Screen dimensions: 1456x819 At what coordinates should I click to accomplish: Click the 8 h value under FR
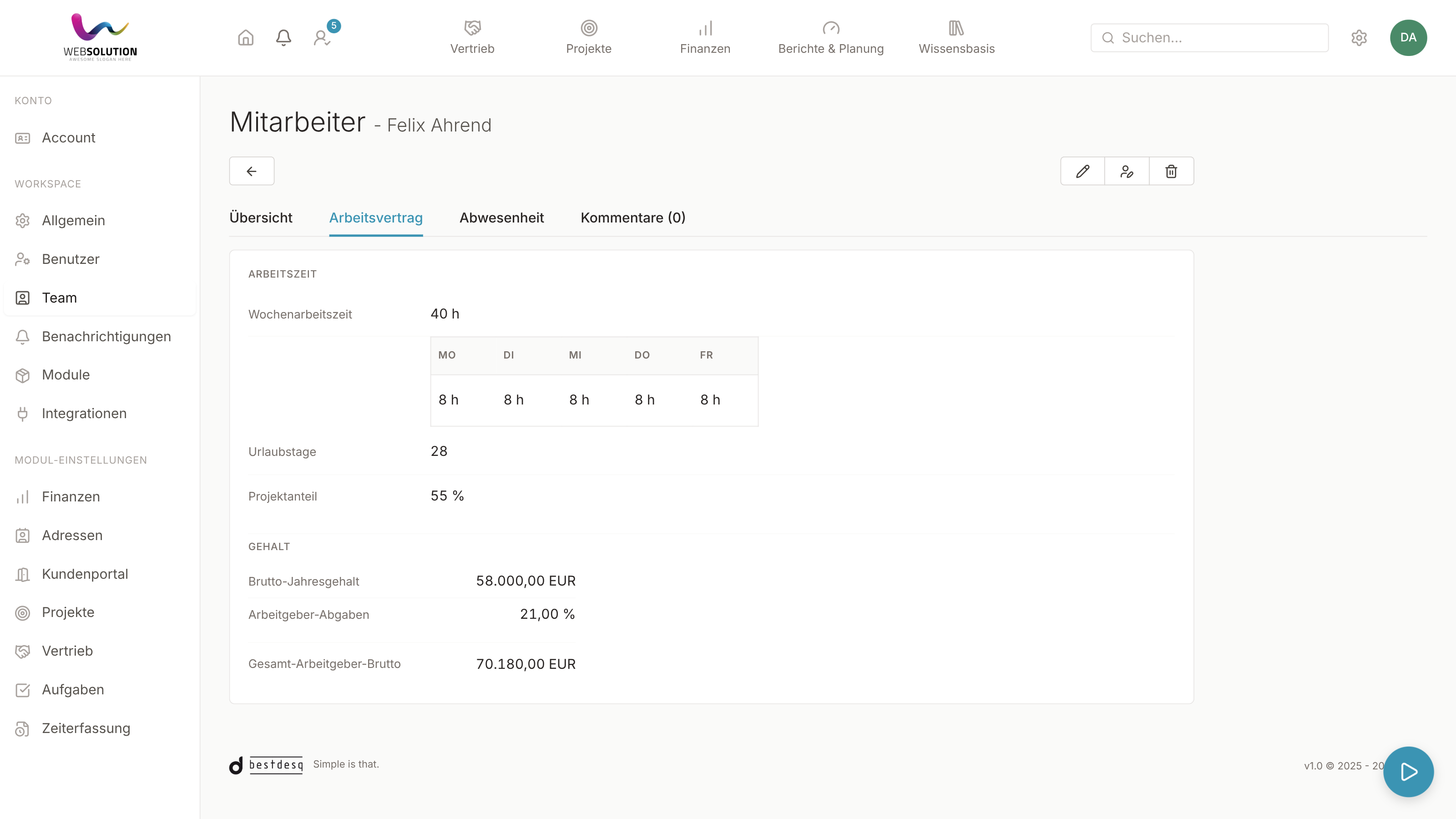710,400
